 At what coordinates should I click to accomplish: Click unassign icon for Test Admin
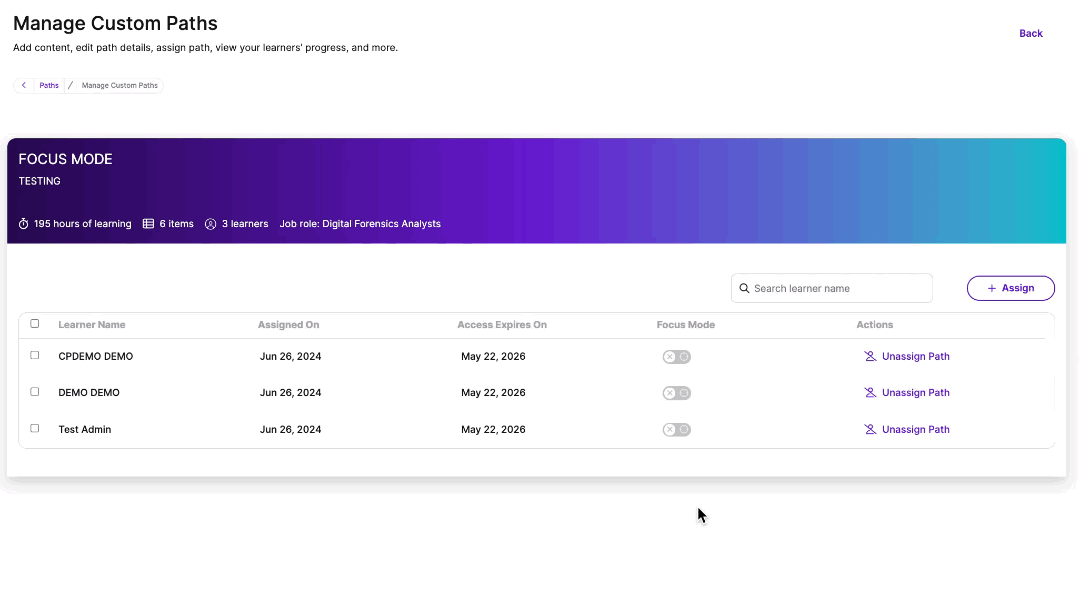pyautogui.click(x=870, y=430)
